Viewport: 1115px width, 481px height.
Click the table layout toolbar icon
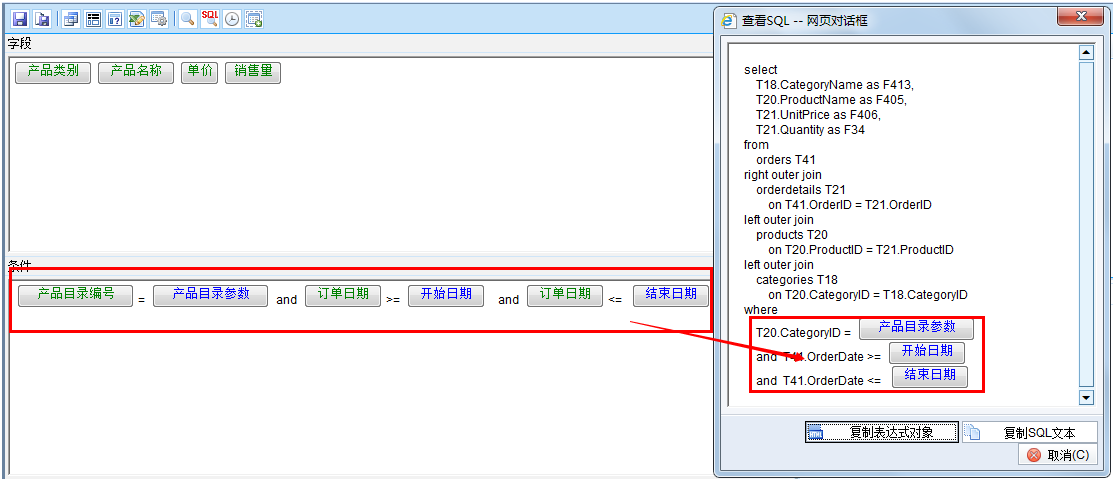click(x=93, y=19)
